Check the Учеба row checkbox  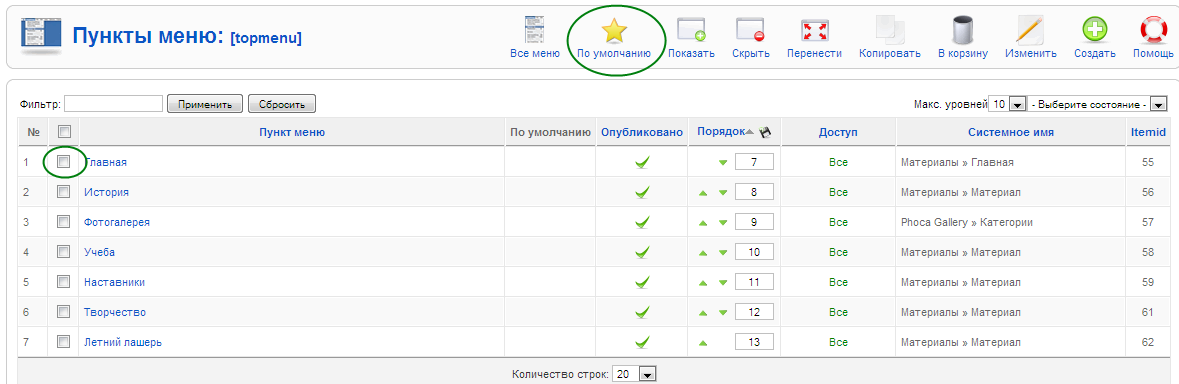64,252
